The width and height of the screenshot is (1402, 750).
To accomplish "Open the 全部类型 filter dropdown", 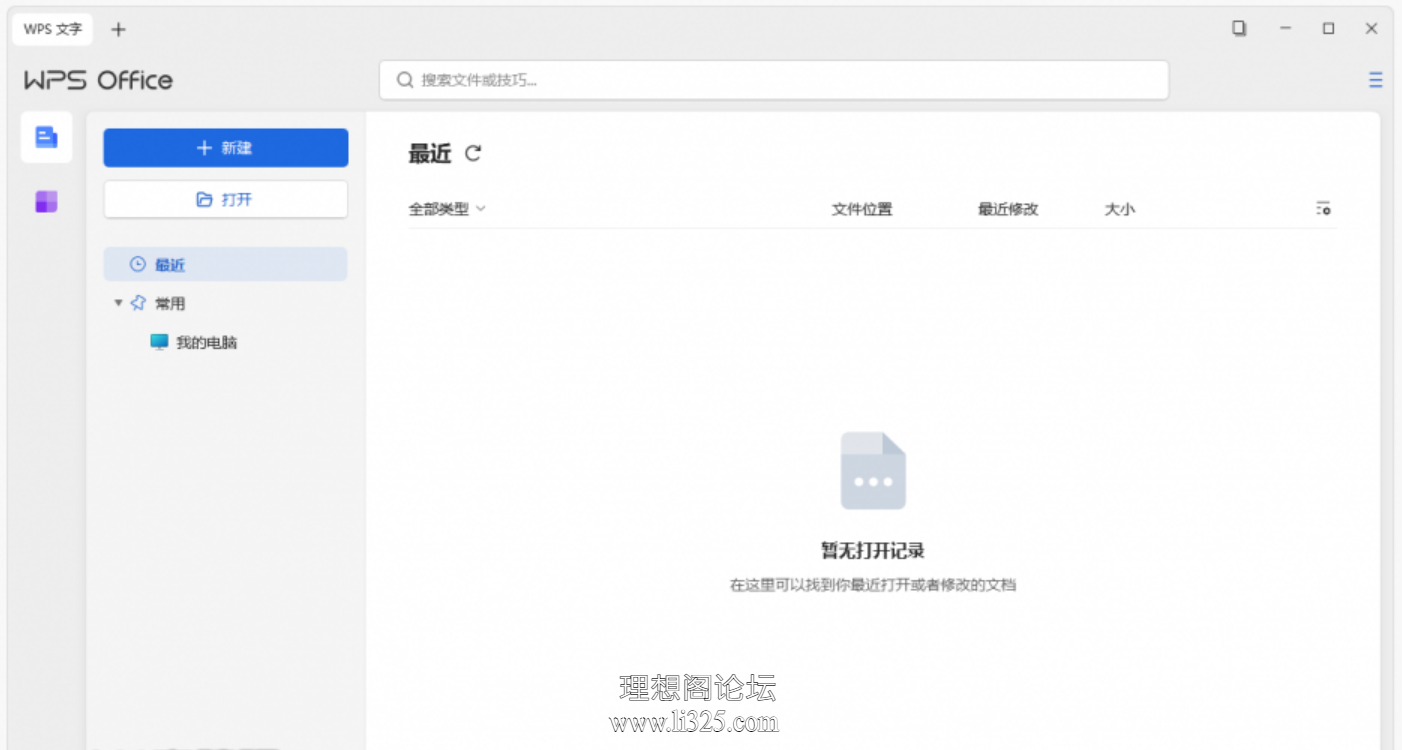I will click(447, 209).
